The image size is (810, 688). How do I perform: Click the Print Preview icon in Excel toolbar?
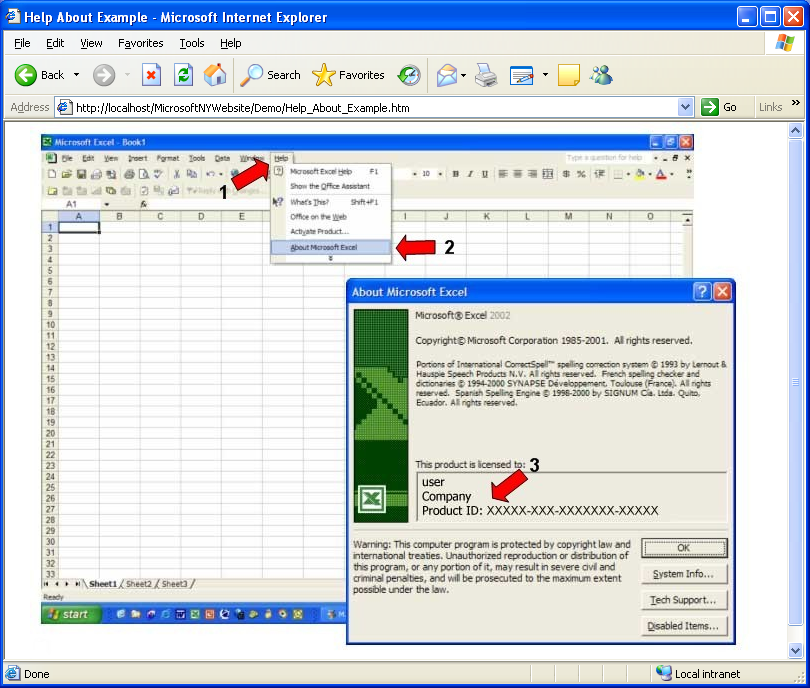pyautogui.click(x=144, y=174)
